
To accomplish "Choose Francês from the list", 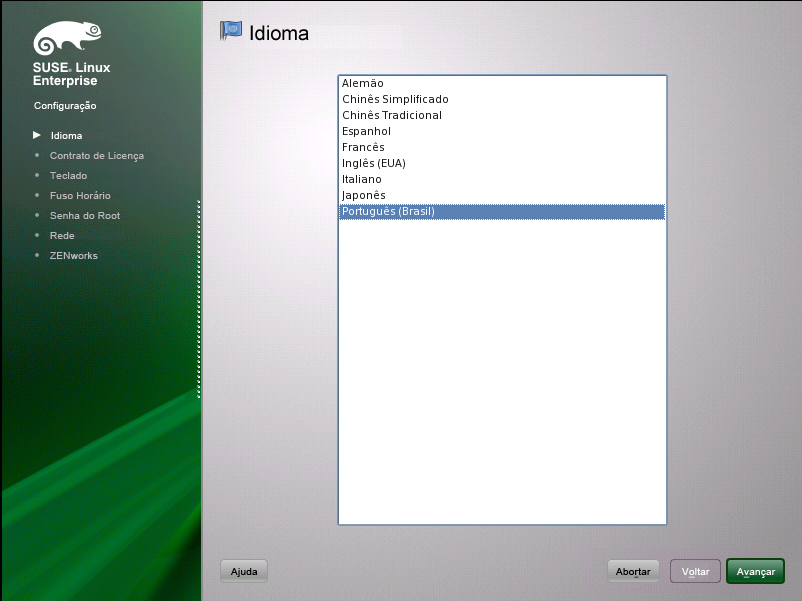I will [x=502, y=147].
